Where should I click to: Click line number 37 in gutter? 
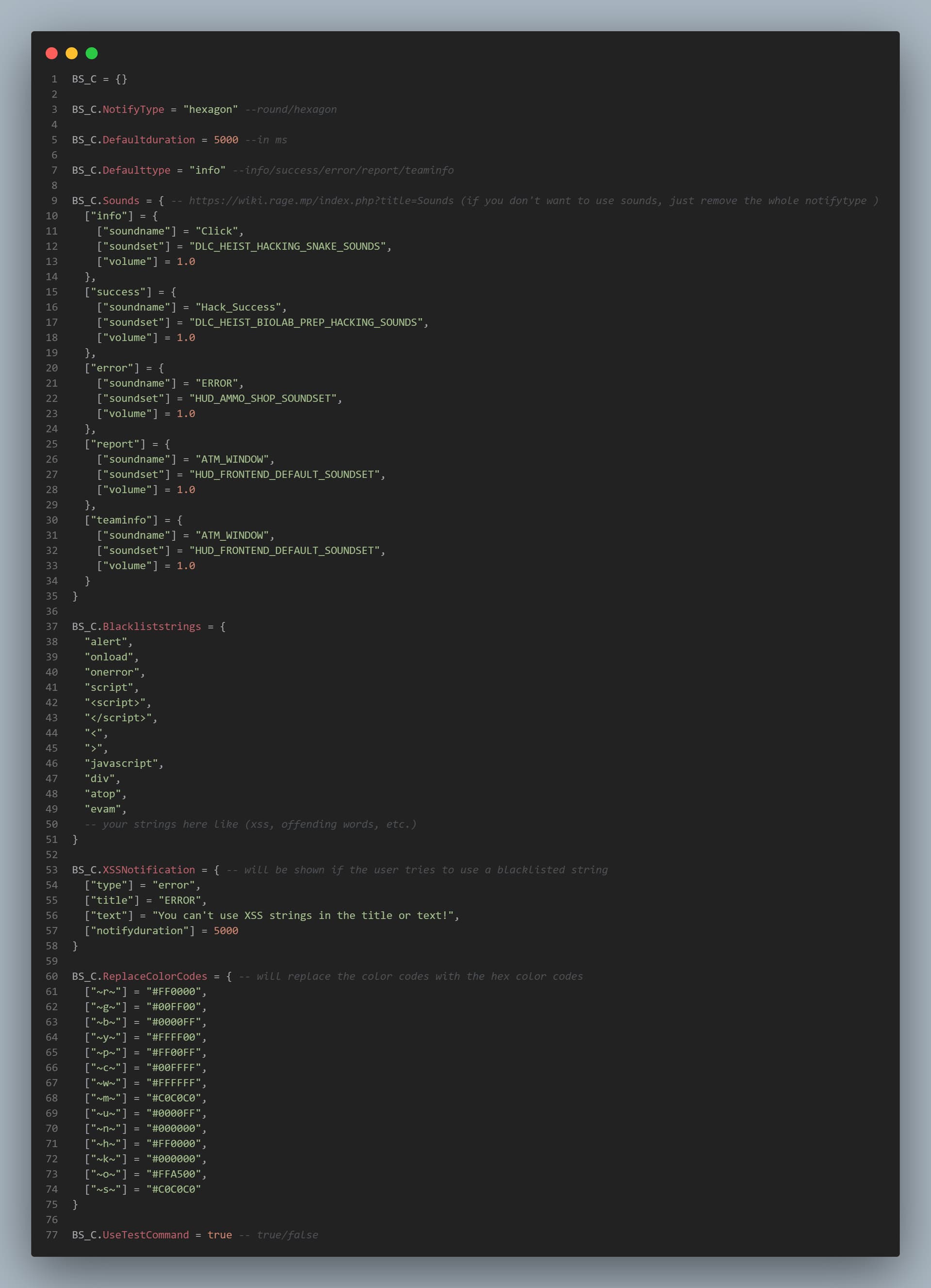[52, 627]
